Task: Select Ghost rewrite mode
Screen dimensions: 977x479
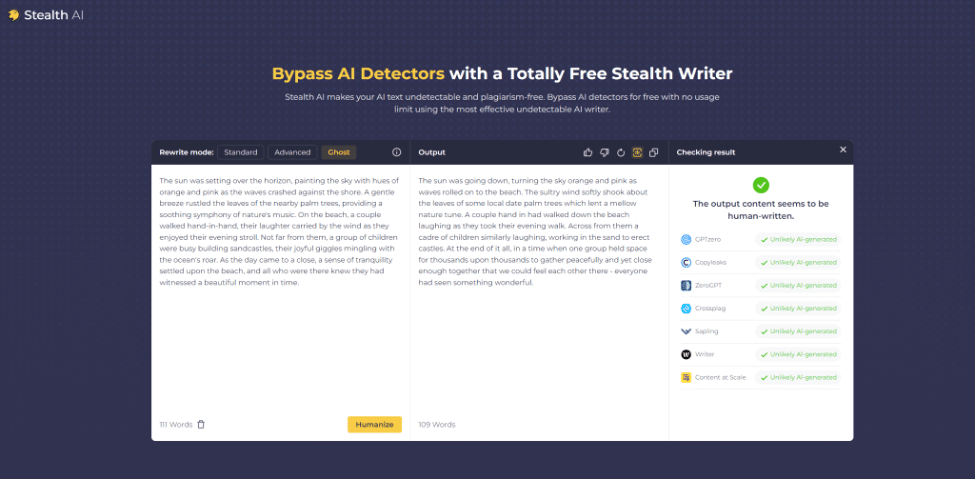Action: pyautogui.click(x=339, y=152)
